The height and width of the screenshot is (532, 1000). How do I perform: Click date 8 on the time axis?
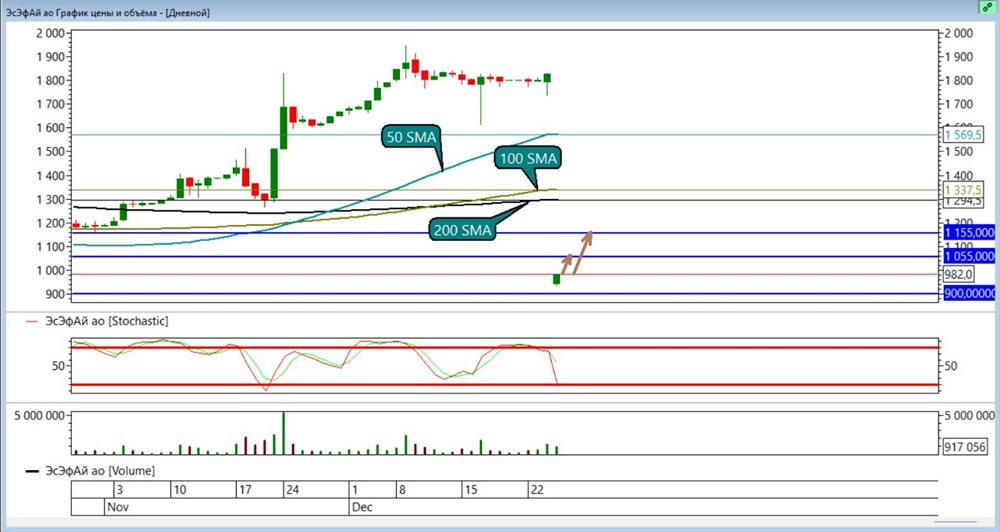tap(402, 490)
